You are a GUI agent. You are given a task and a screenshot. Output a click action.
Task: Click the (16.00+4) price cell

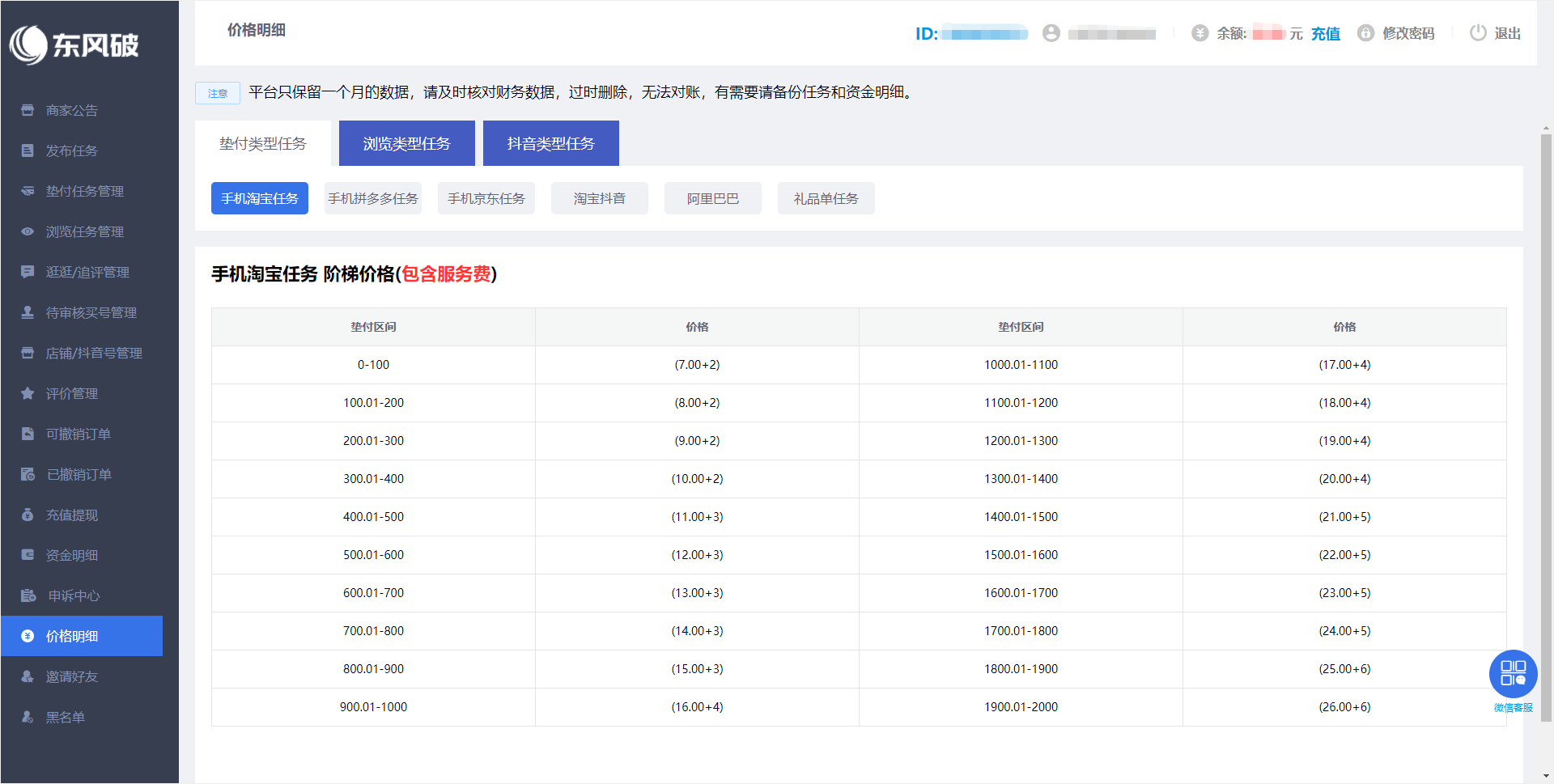697,707
